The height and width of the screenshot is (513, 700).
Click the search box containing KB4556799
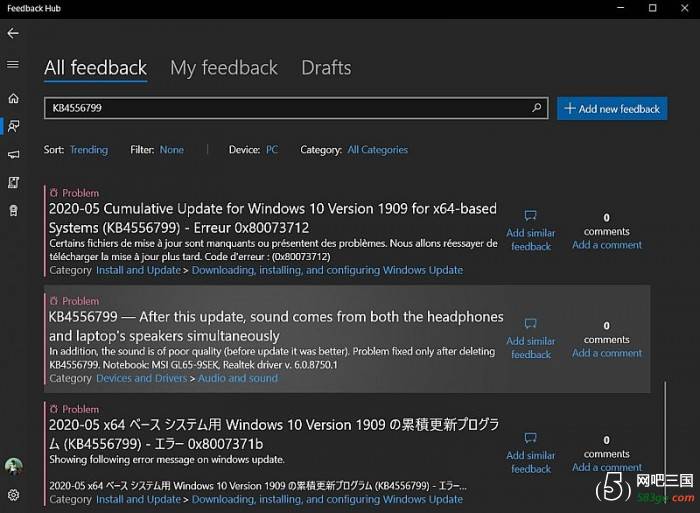(296, 108)
